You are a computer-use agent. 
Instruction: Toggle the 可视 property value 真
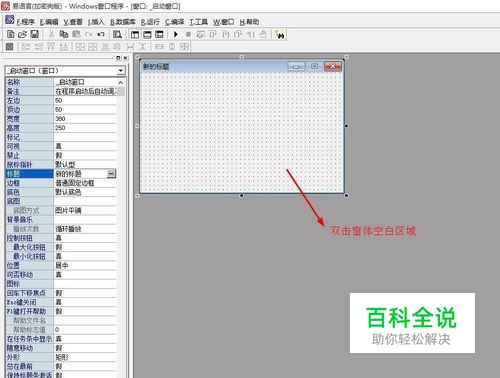(85, 146)
